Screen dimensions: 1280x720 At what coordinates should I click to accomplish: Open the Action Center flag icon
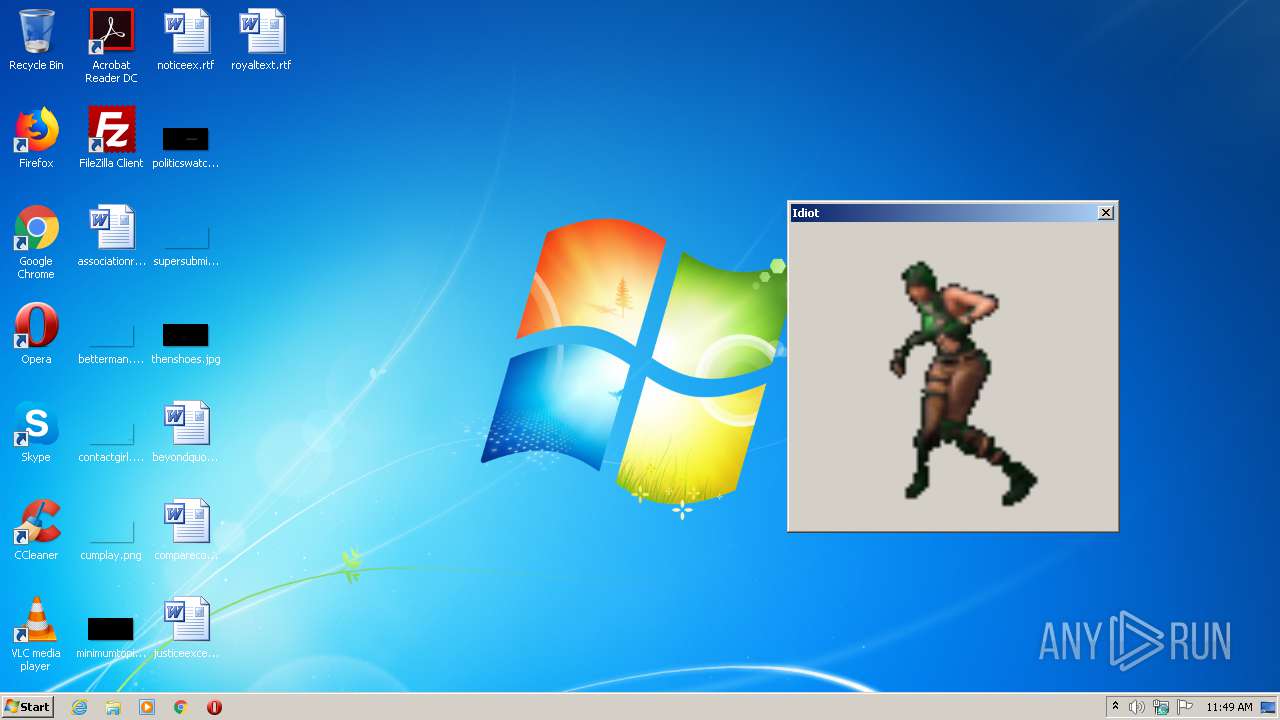tap(1185, 707)
